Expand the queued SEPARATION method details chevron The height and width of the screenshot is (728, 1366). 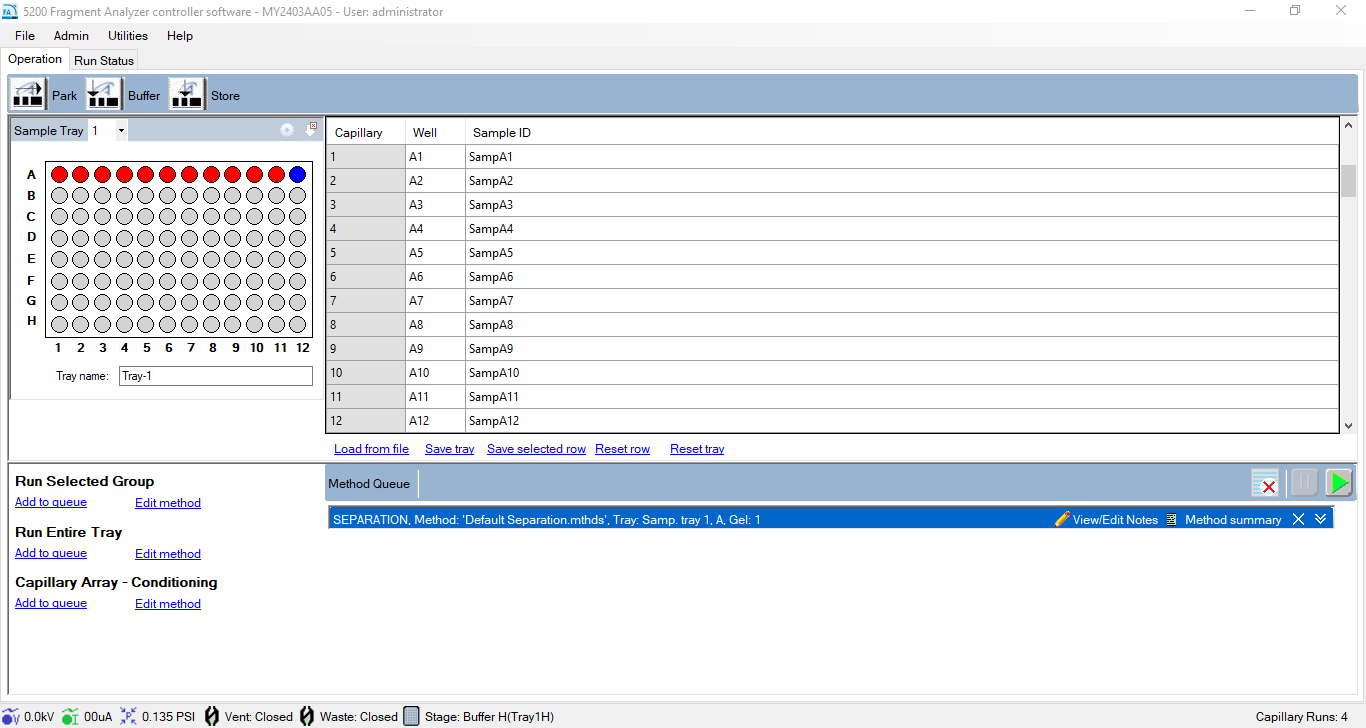click(x=1320, y=520)
